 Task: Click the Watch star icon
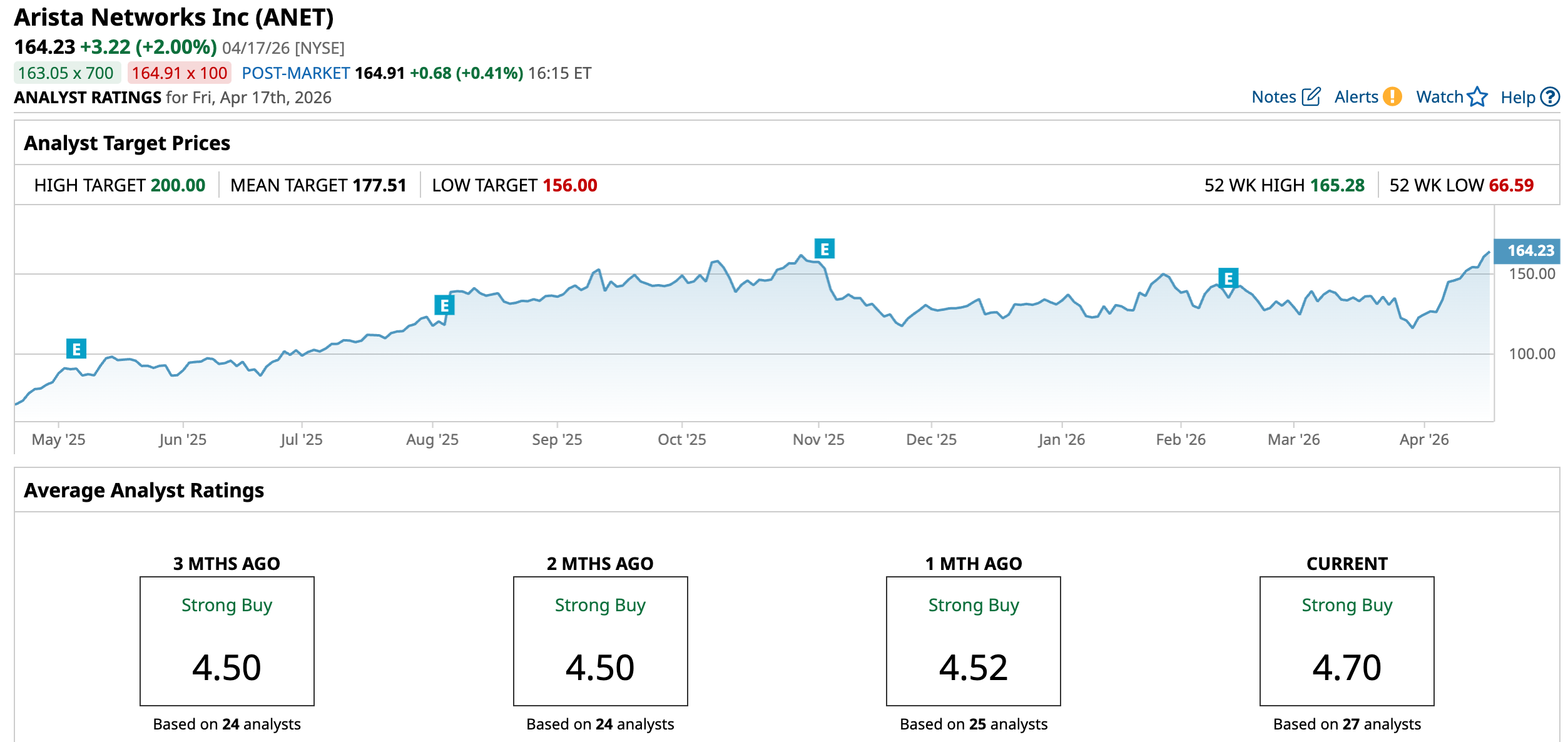pos(1477,97)
